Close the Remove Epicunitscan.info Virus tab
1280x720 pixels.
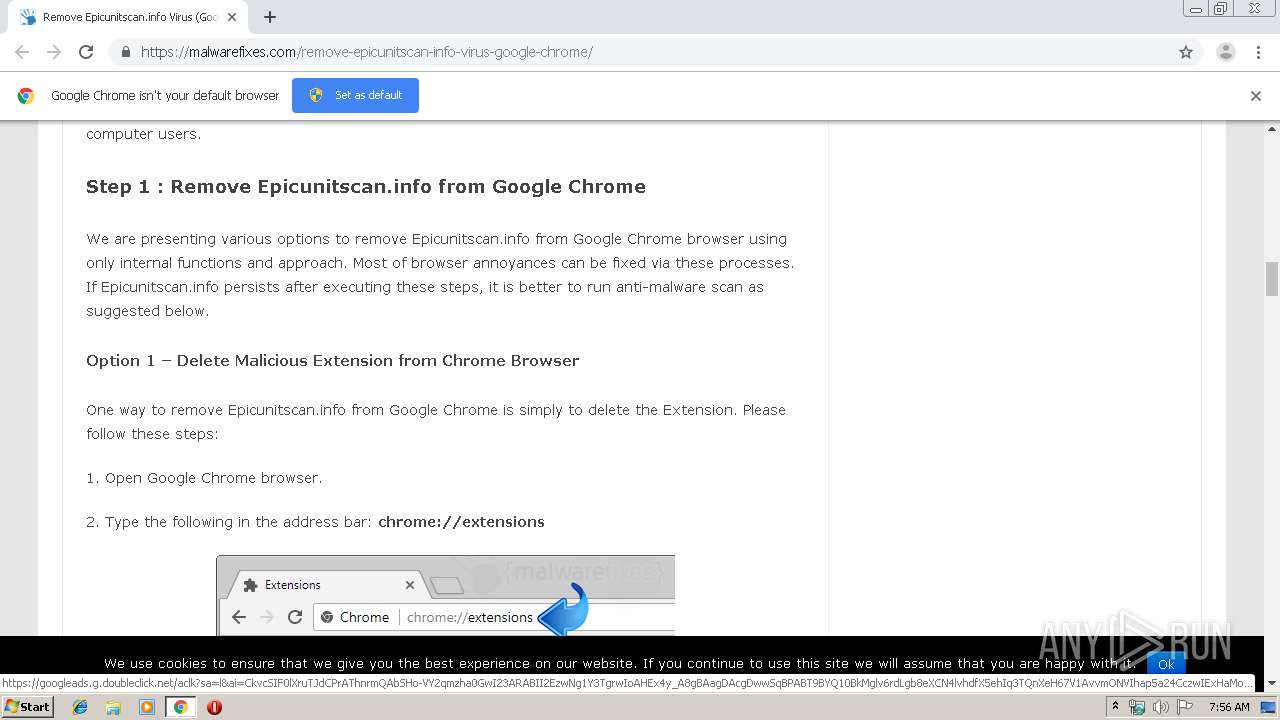(x=233, y=17)
